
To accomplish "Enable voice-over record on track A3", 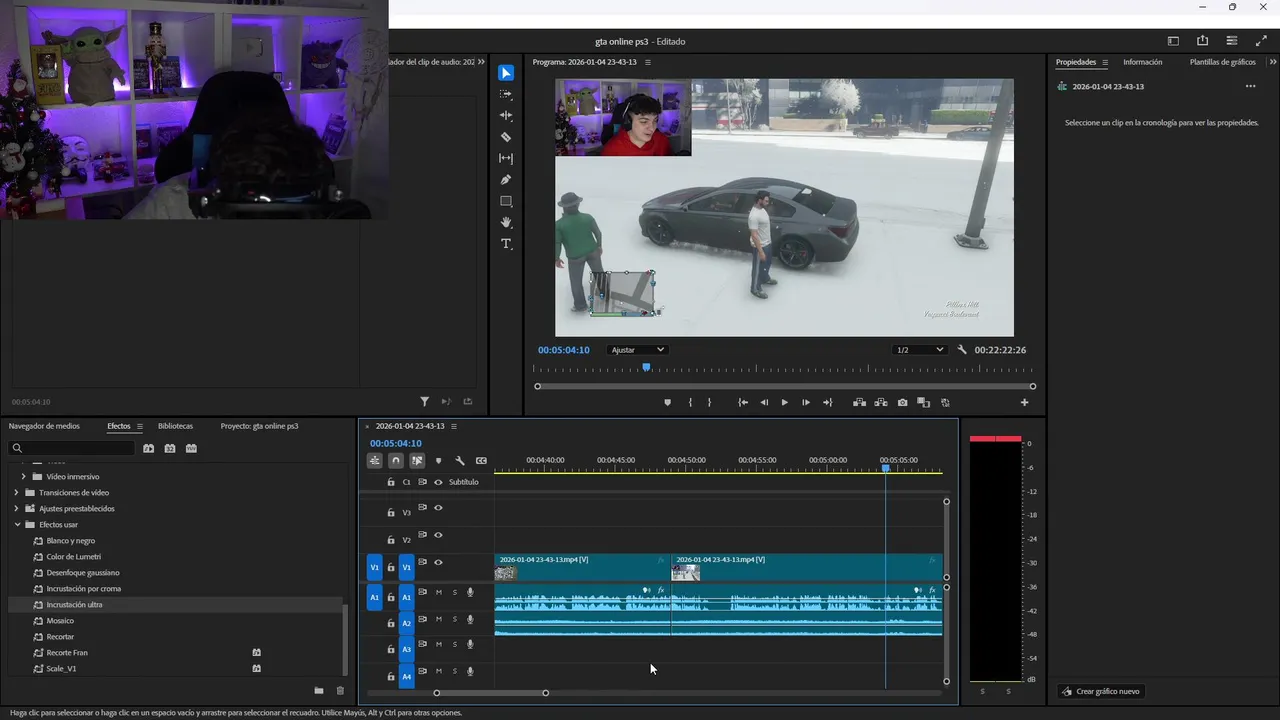I will 470,645.
